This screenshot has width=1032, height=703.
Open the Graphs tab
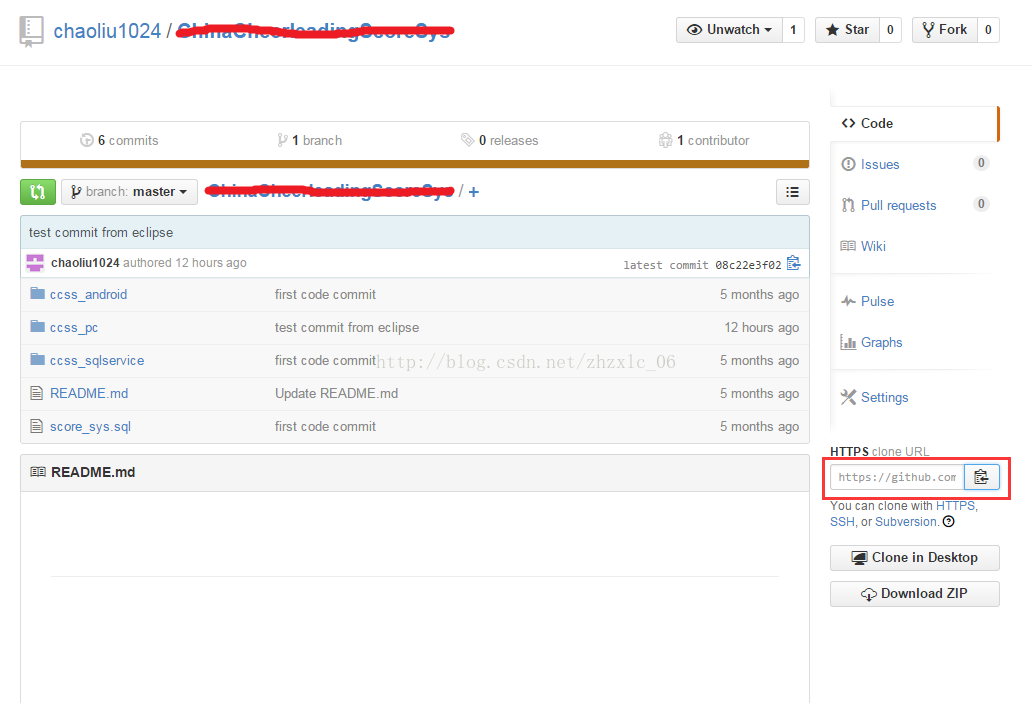coord(881,342)
